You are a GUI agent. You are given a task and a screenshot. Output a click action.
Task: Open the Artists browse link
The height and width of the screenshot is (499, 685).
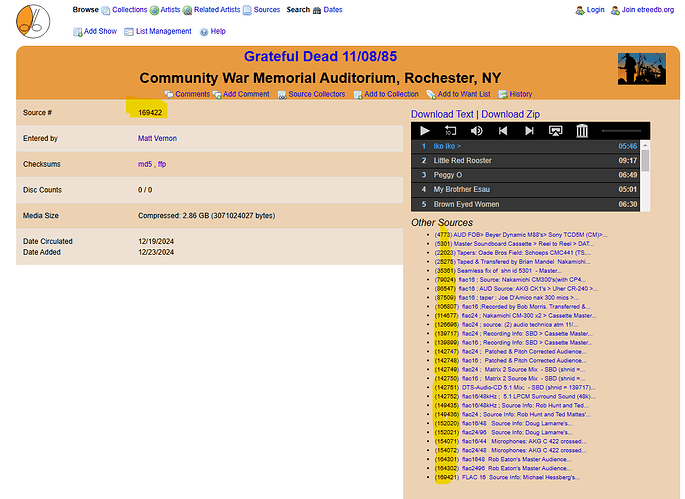pyautogui.click(x=170, y=10)
